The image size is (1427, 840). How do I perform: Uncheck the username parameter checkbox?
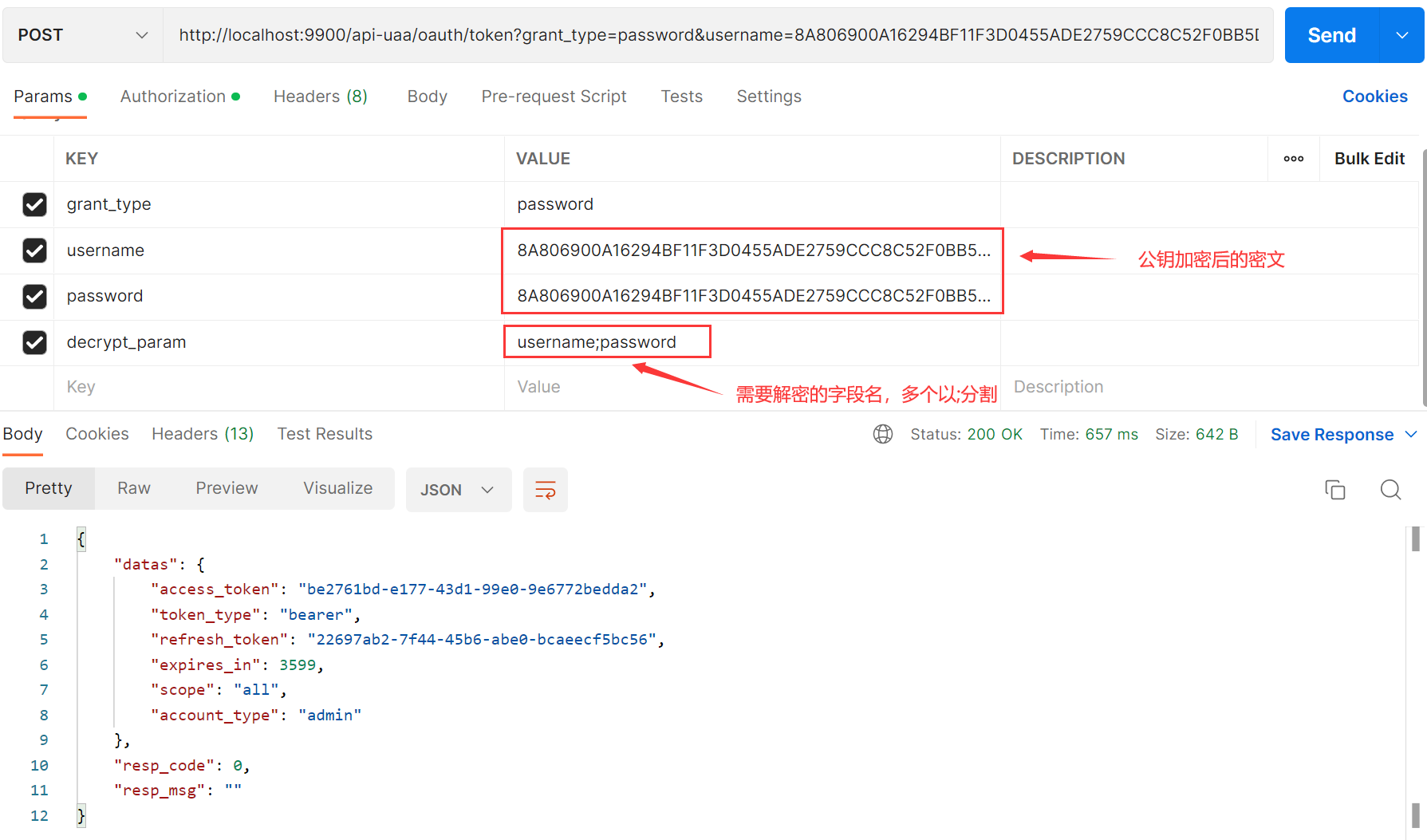tap(34, 250)
